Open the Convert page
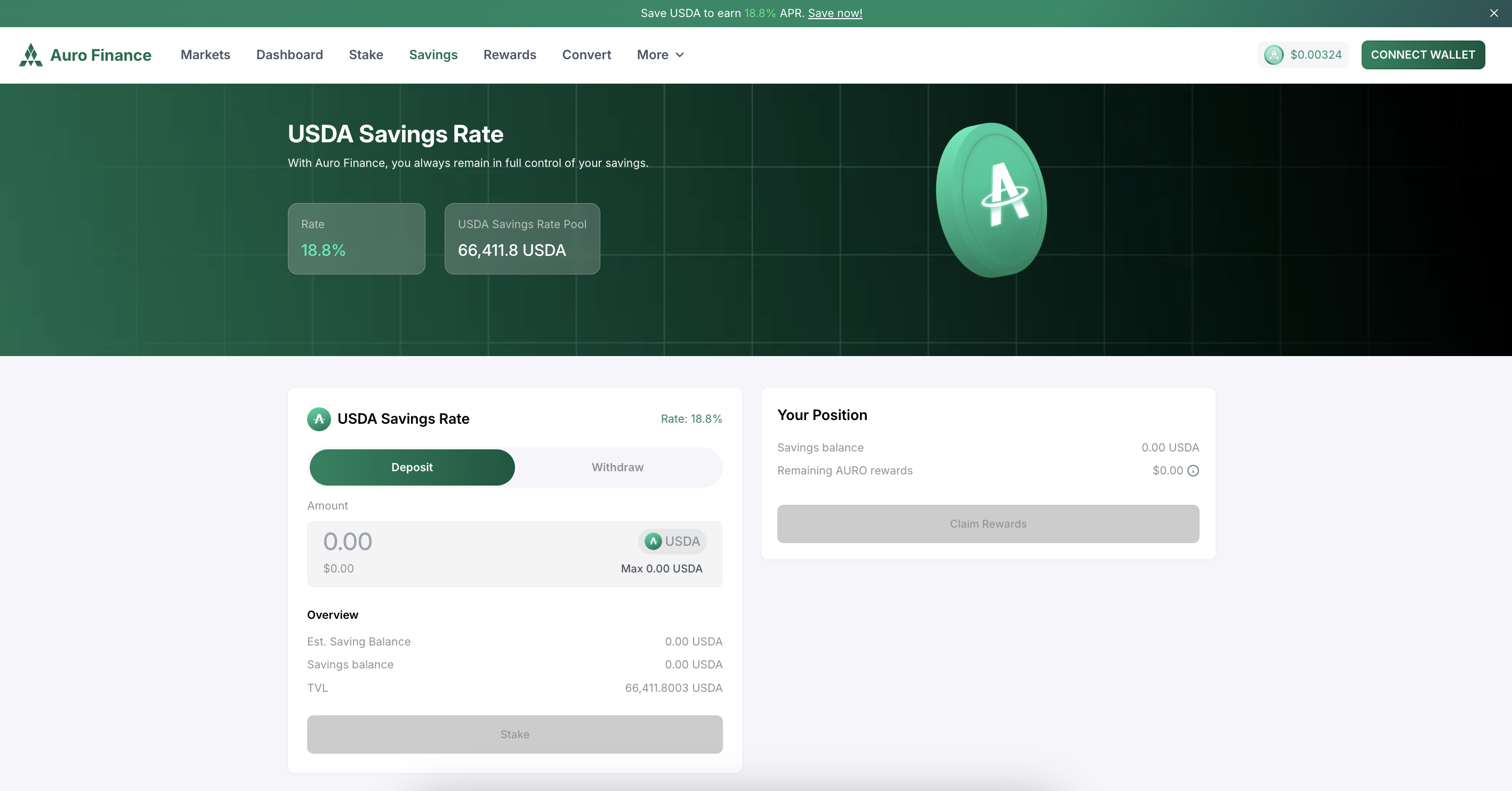The image size is (1512, 791). [x=586, y=54]
